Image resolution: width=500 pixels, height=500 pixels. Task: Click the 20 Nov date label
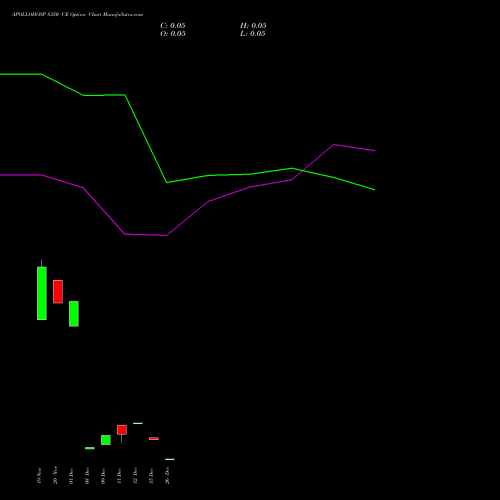[55, 476]
